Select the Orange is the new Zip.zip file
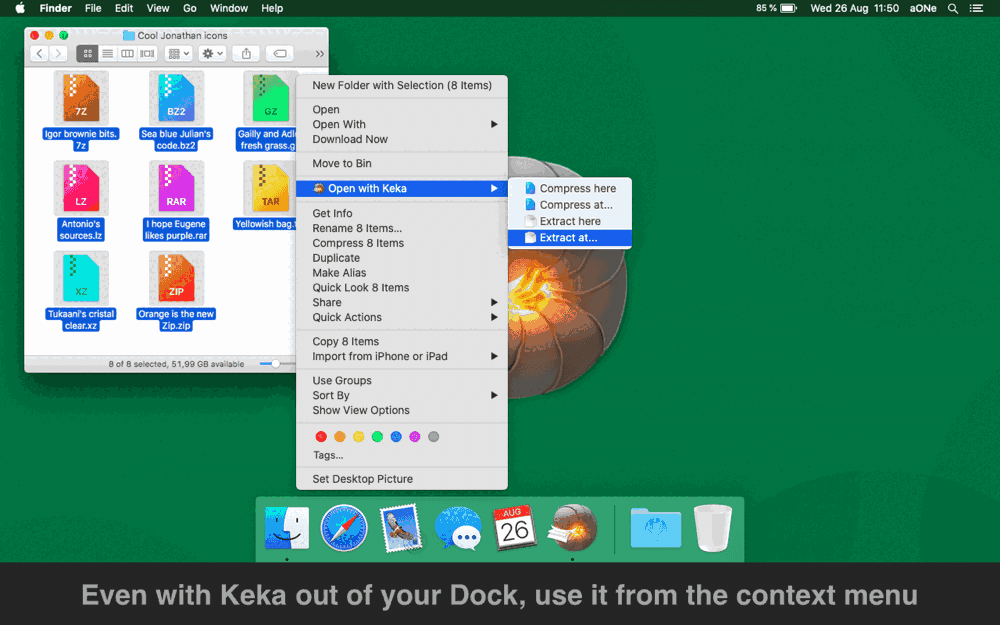 tap(176, 278)
